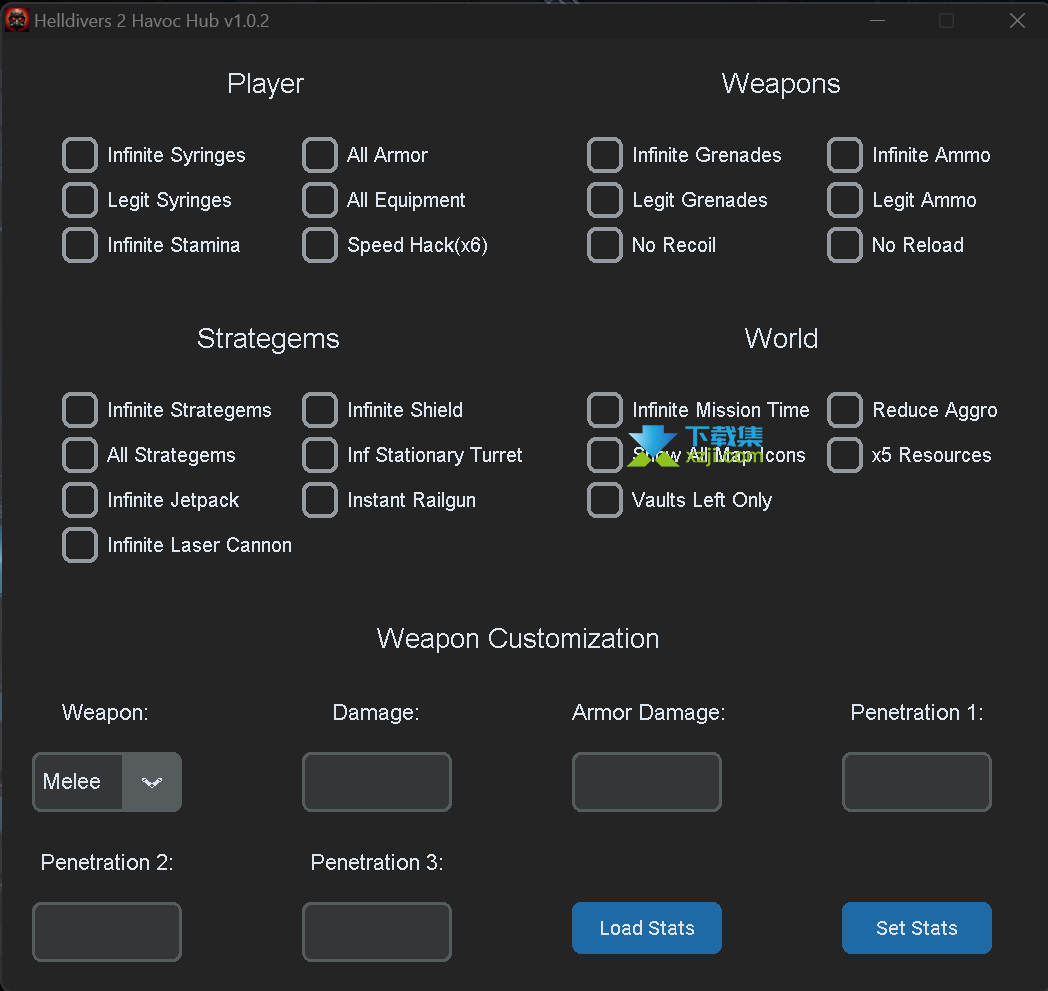The width and height of the screenshot is (1048, 991).
Task: Apply values with Set Stats button
Action: (917, 928)
